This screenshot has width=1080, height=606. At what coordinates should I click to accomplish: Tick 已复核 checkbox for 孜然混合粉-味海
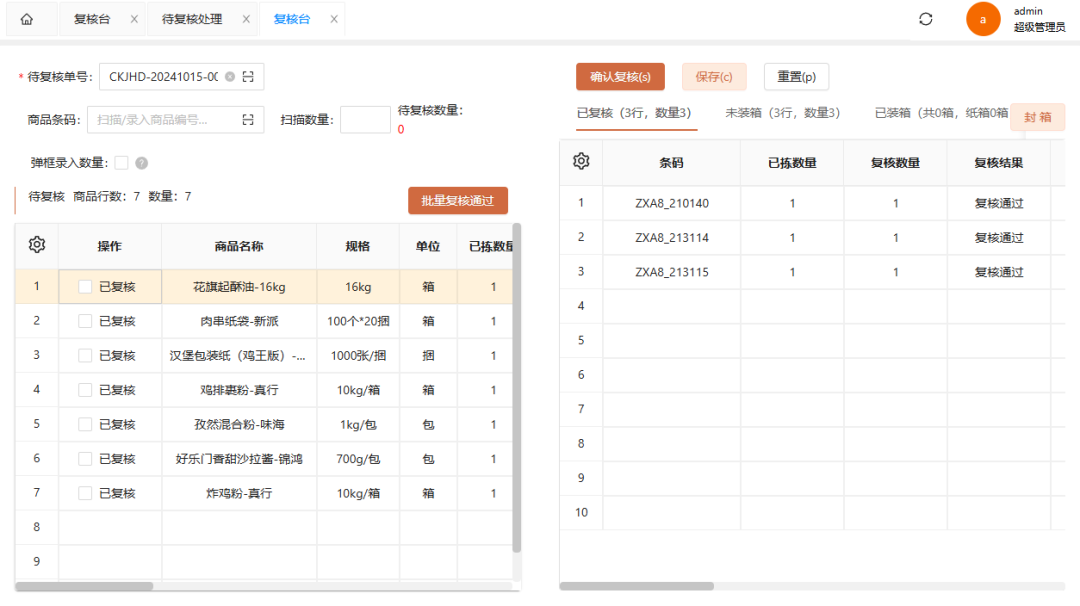pos(85,424)
